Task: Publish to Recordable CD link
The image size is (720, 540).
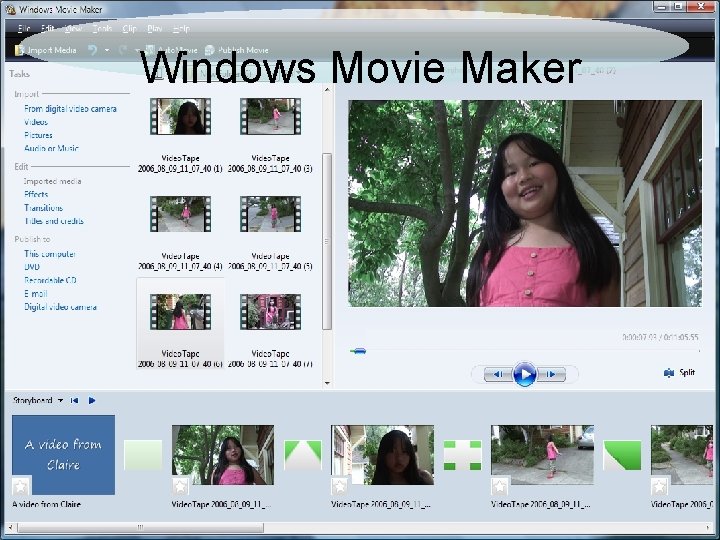Action: tap(50, 280)
